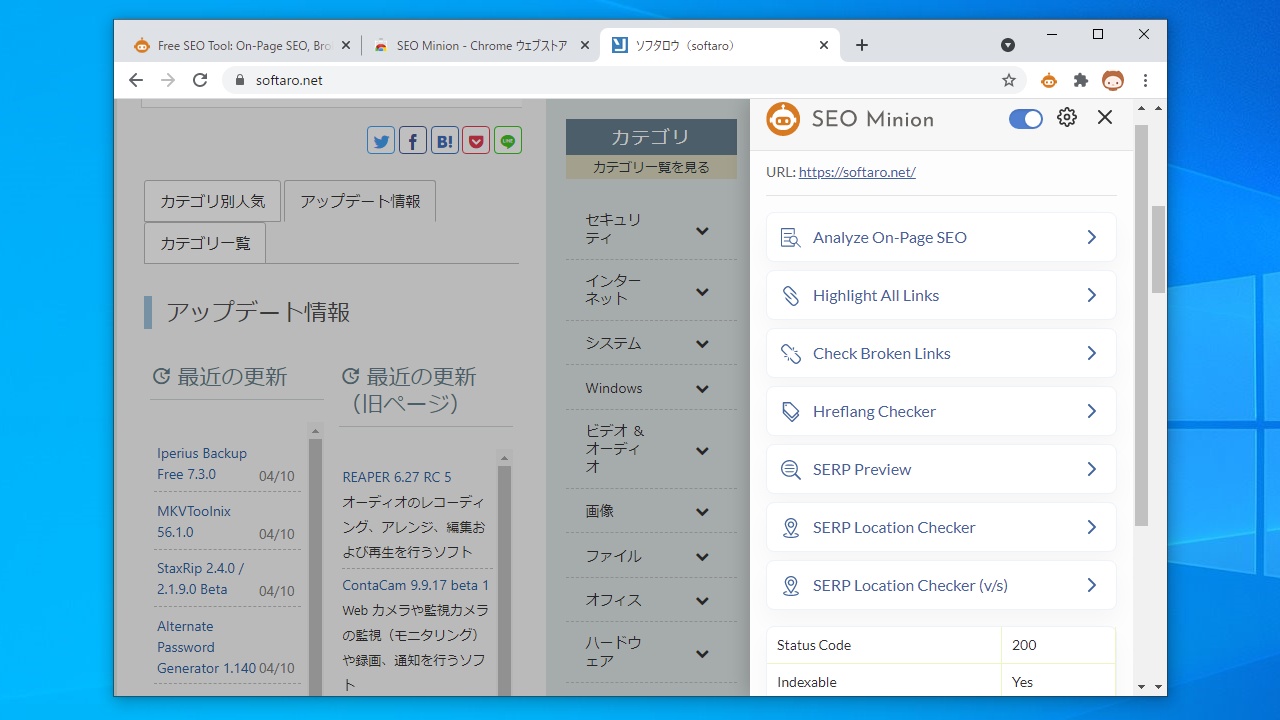Go forward one page
This screenshot has height=720, width=1280.
coord(168,80)
